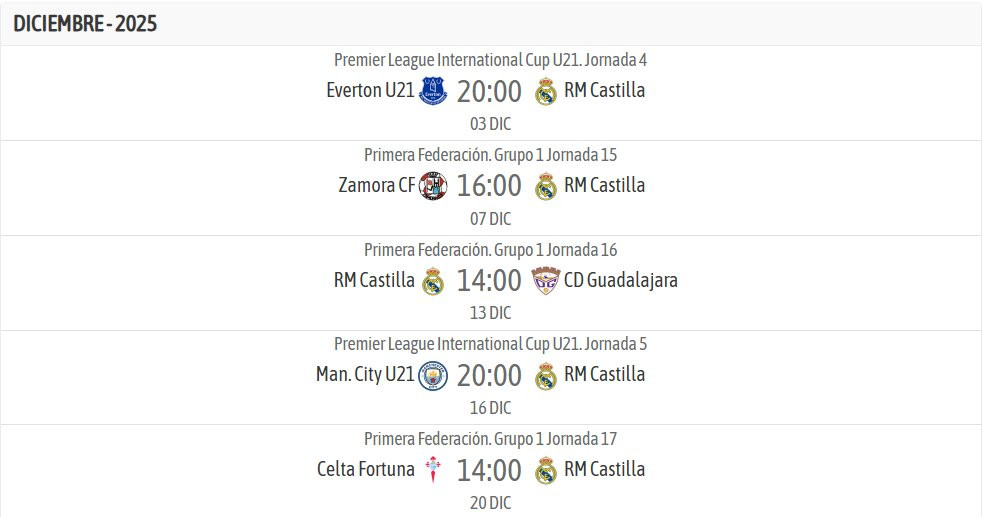Click Primera Federación Grupo 1 Jornada 16 label
The image size is (982, 517).
click(x=490, y=250)
